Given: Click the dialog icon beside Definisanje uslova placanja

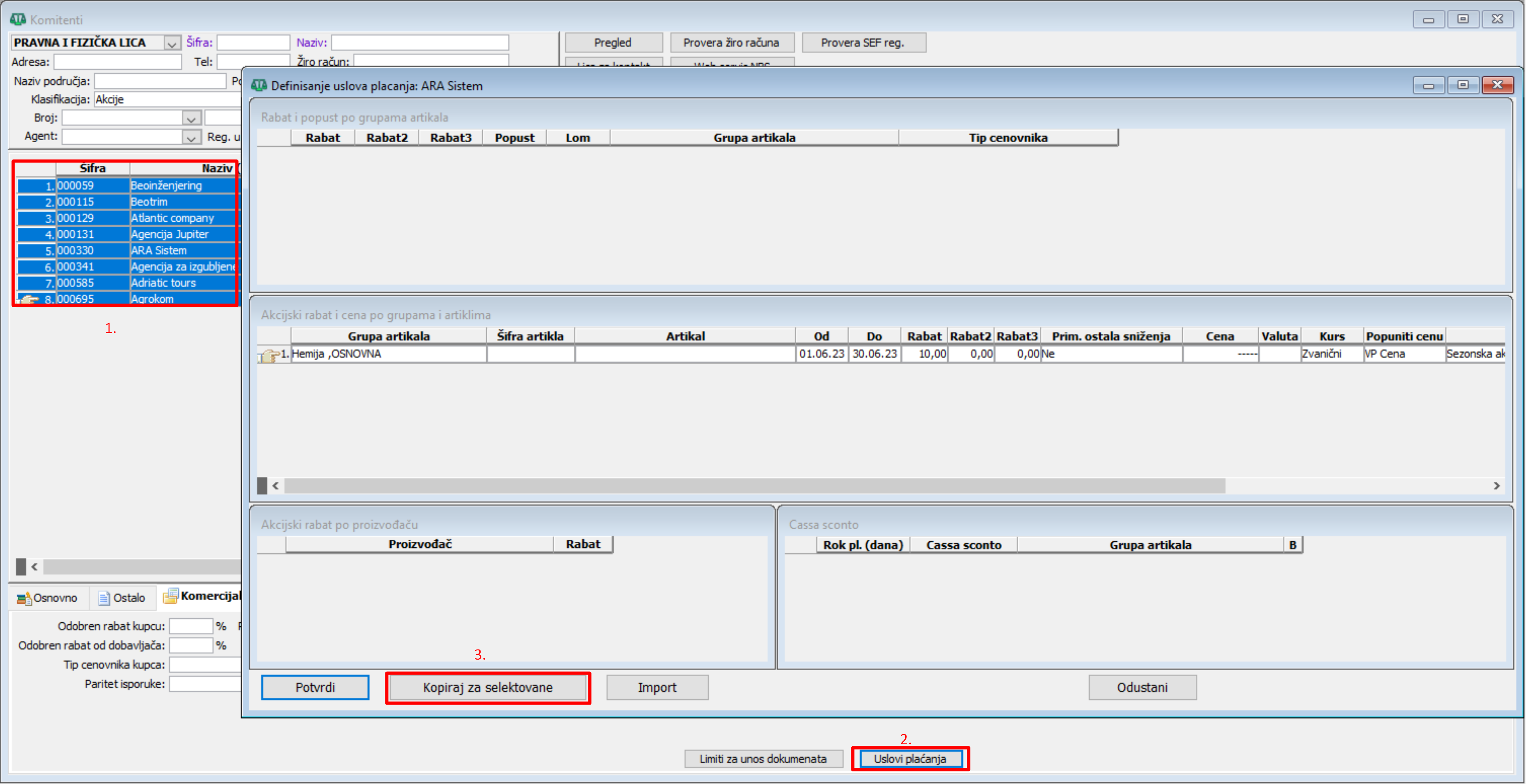Looking at the screenshot, I should 259,85.
